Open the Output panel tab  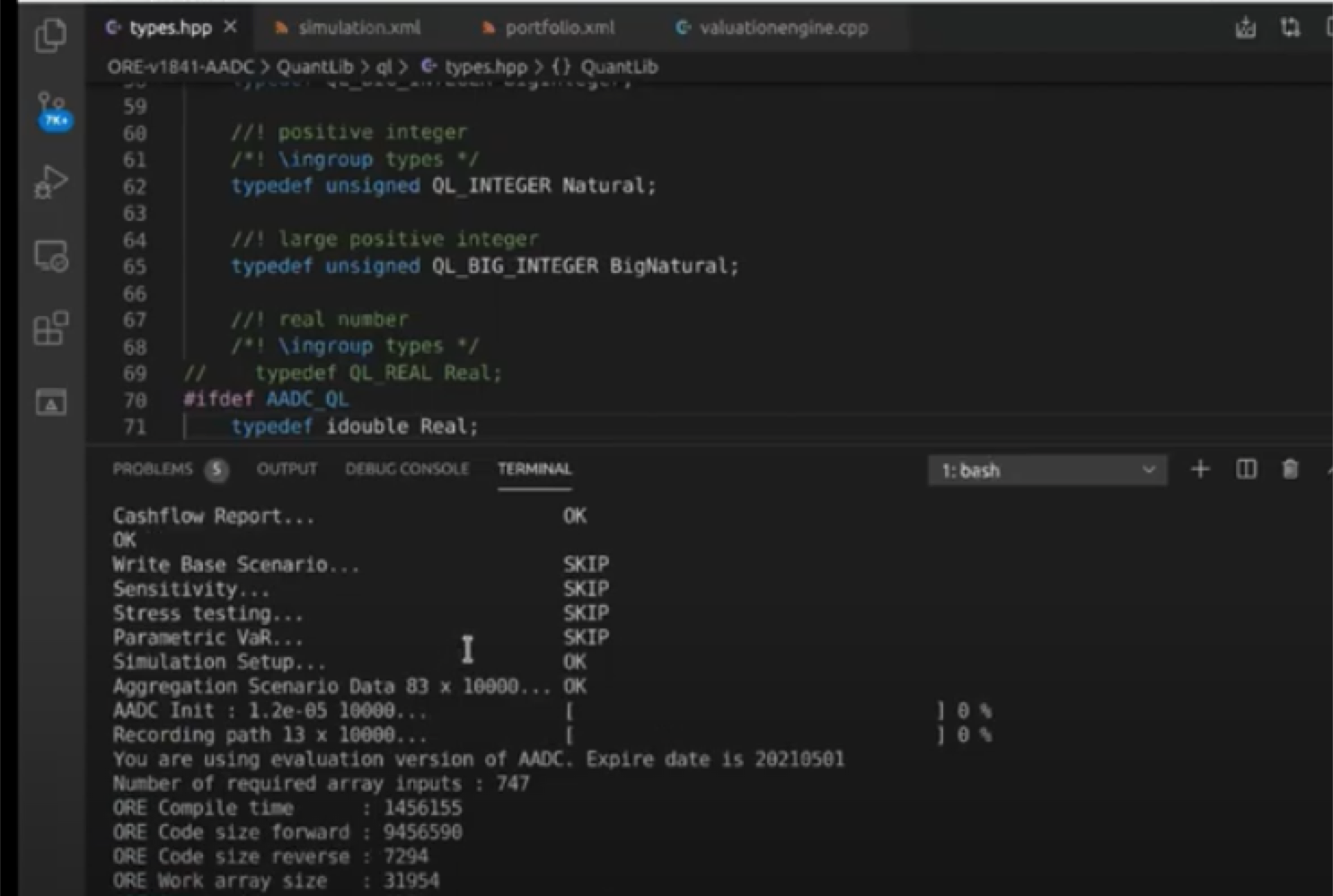click(287, 469)
